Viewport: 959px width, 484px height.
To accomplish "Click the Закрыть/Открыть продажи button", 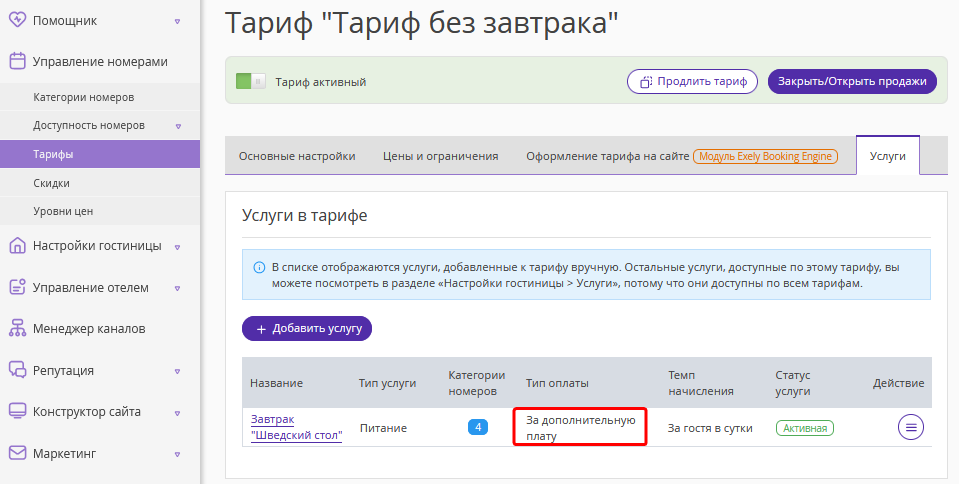I will pos(852,81).
